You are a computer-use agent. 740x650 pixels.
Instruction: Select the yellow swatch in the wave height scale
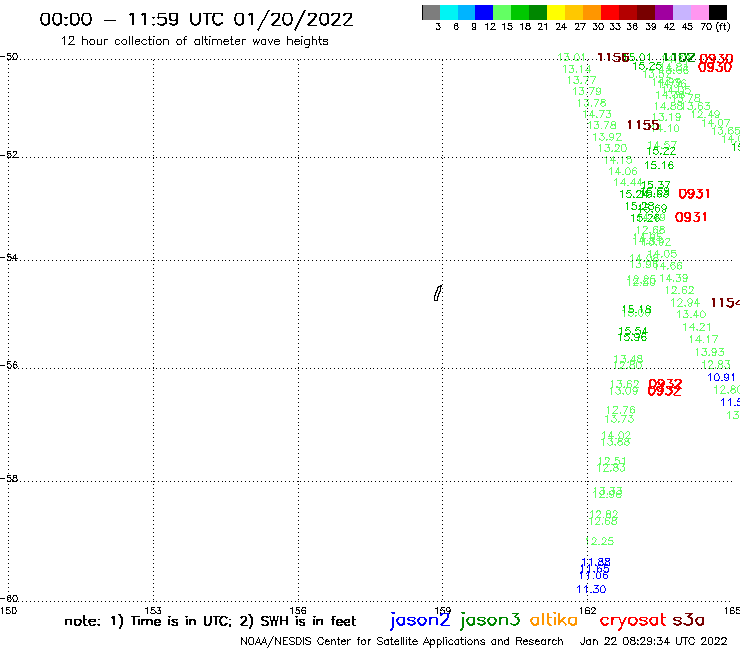click(x=556, y=12)
